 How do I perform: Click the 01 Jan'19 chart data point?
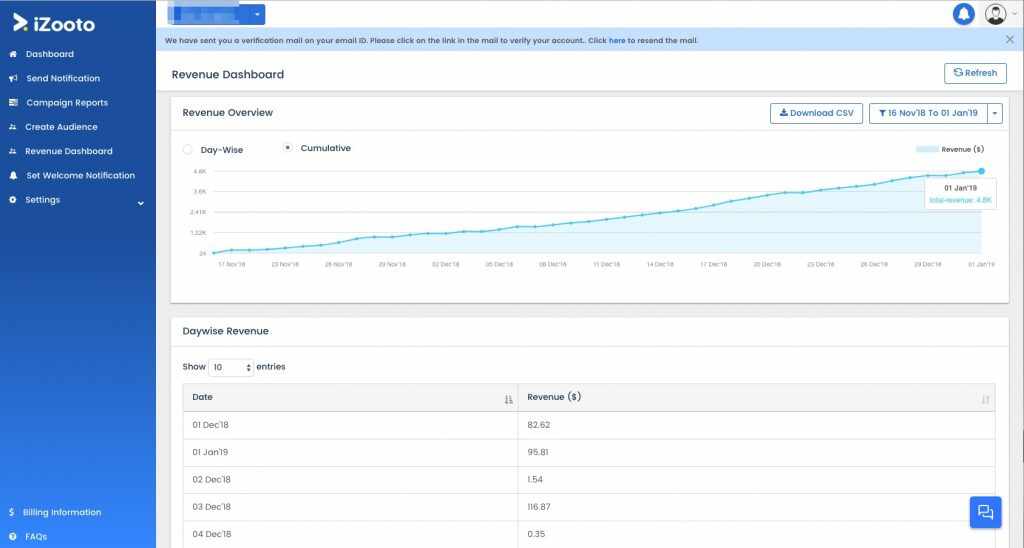[981, 171]
